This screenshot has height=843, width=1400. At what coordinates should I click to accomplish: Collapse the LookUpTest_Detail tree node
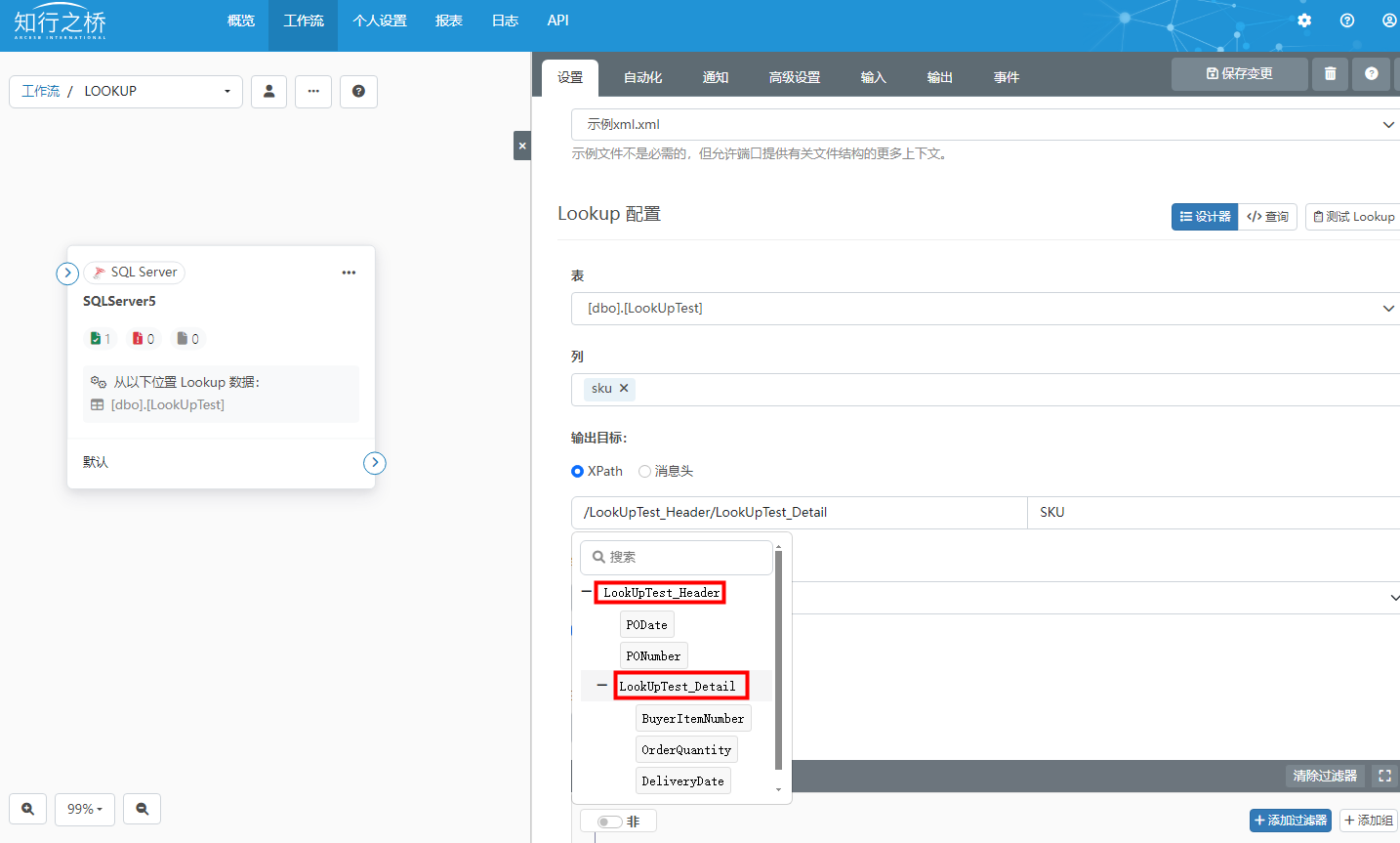(601, 686)
